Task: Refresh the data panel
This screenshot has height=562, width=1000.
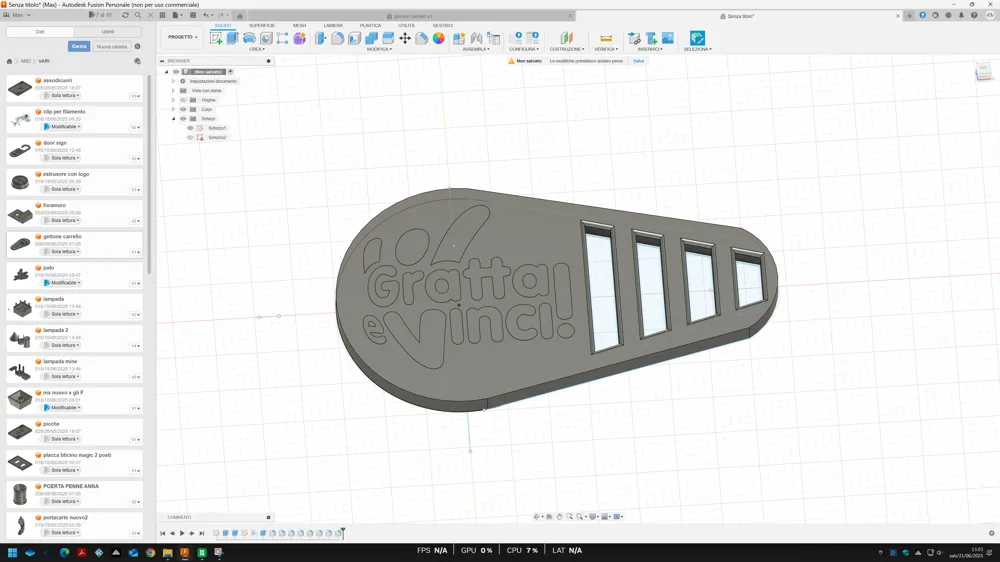Action: [x=125, y=15]
